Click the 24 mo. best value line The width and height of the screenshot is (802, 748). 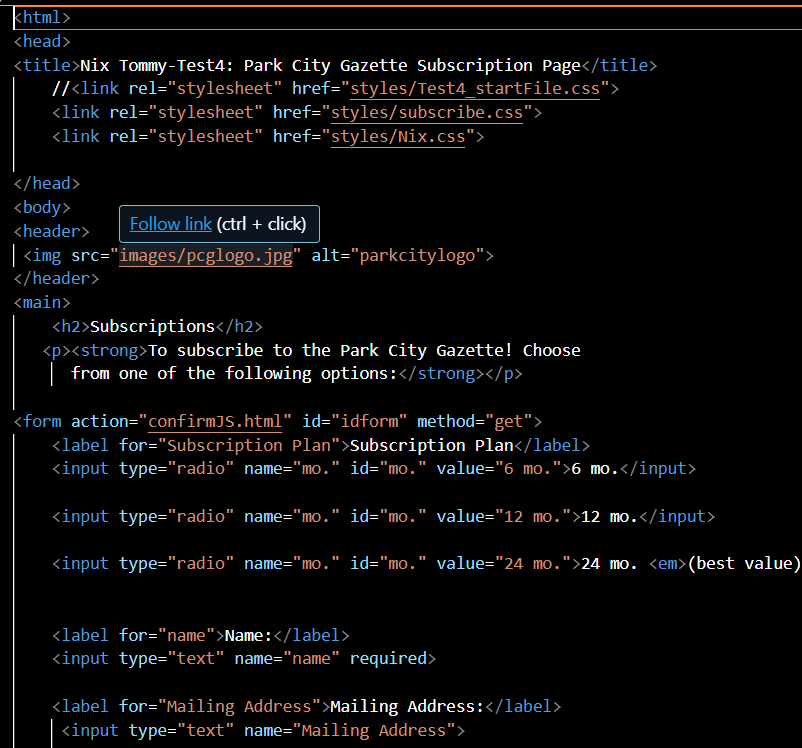coord(610,563)
